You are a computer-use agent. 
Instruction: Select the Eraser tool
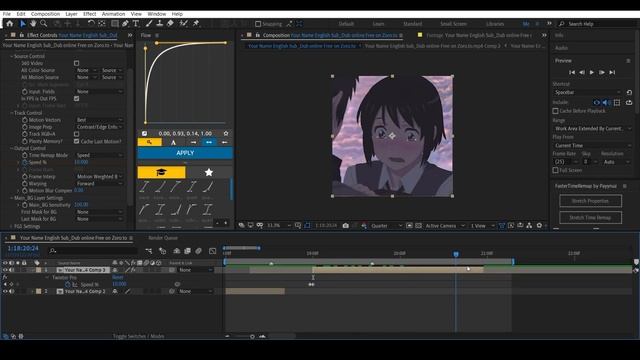(170, 24)
